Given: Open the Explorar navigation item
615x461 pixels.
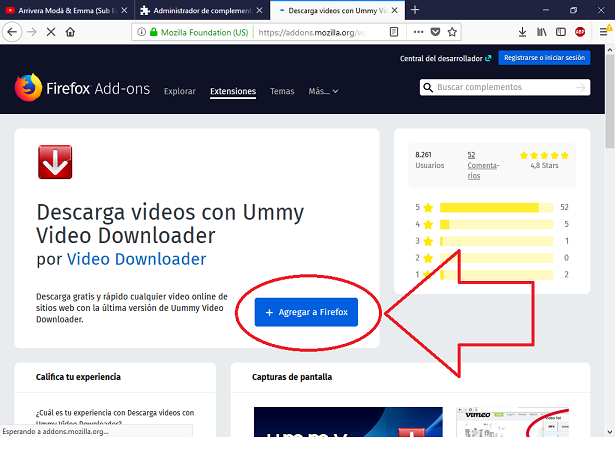Looking at the screenshot, I should (x=180, y=91).
